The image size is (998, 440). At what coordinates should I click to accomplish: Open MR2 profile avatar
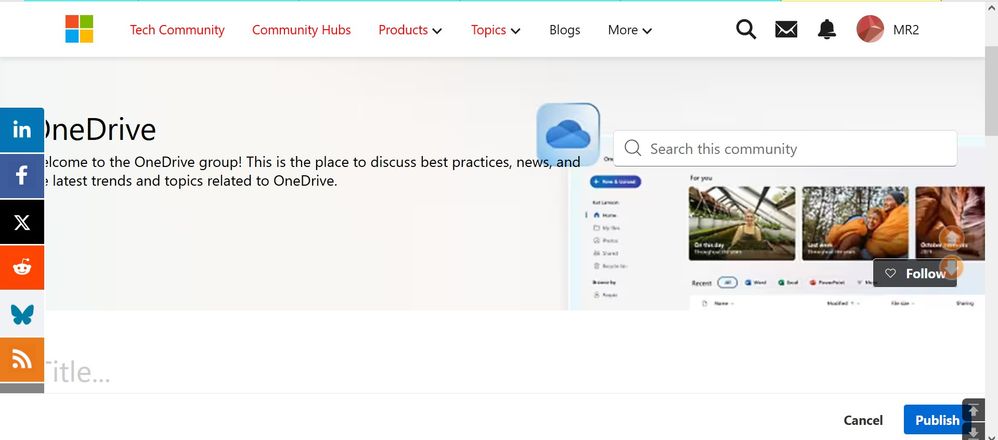pyautogui.click(x=870, y=29)
